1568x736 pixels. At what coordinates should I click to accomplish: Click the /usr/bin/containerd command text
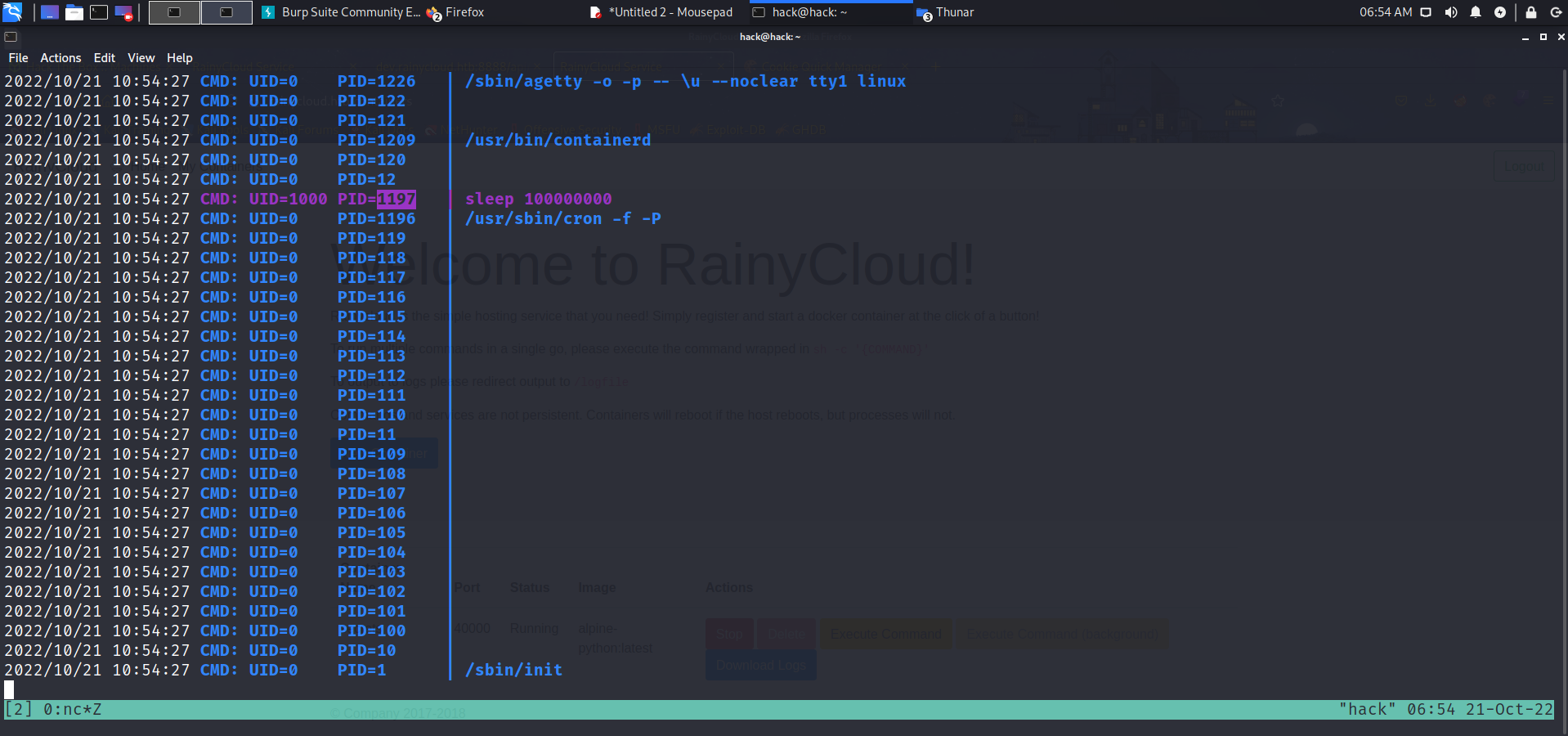click(558, 140)
